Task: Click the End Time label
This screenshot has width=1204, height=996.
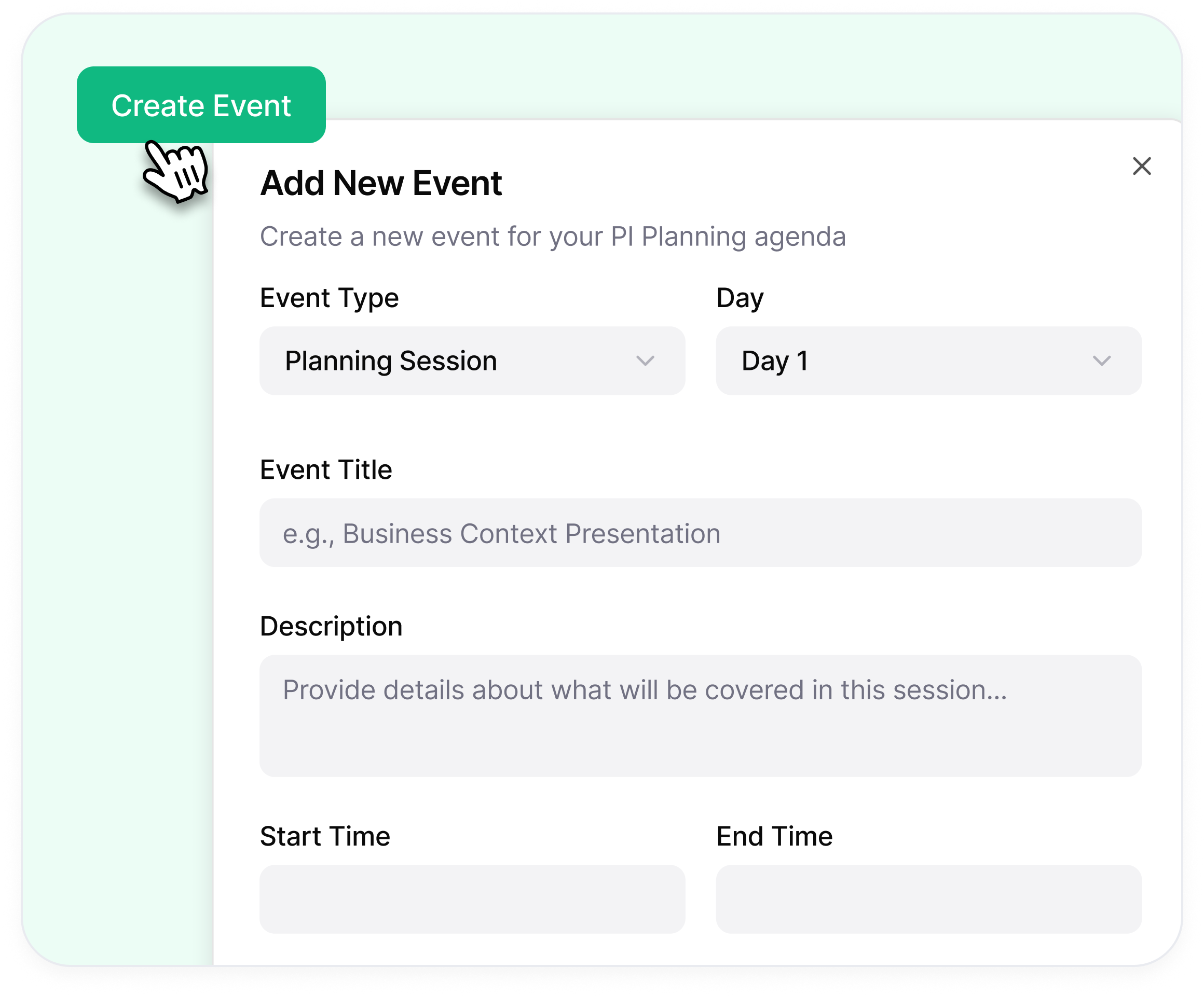Action: pos(774,836)
